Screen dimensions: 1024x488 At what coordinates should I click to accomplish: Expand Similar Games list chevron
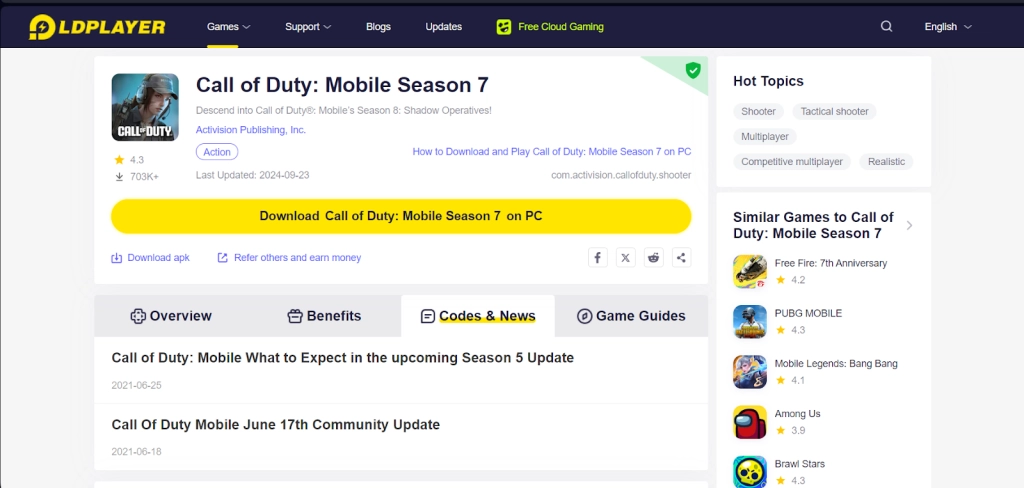(909, 225)
